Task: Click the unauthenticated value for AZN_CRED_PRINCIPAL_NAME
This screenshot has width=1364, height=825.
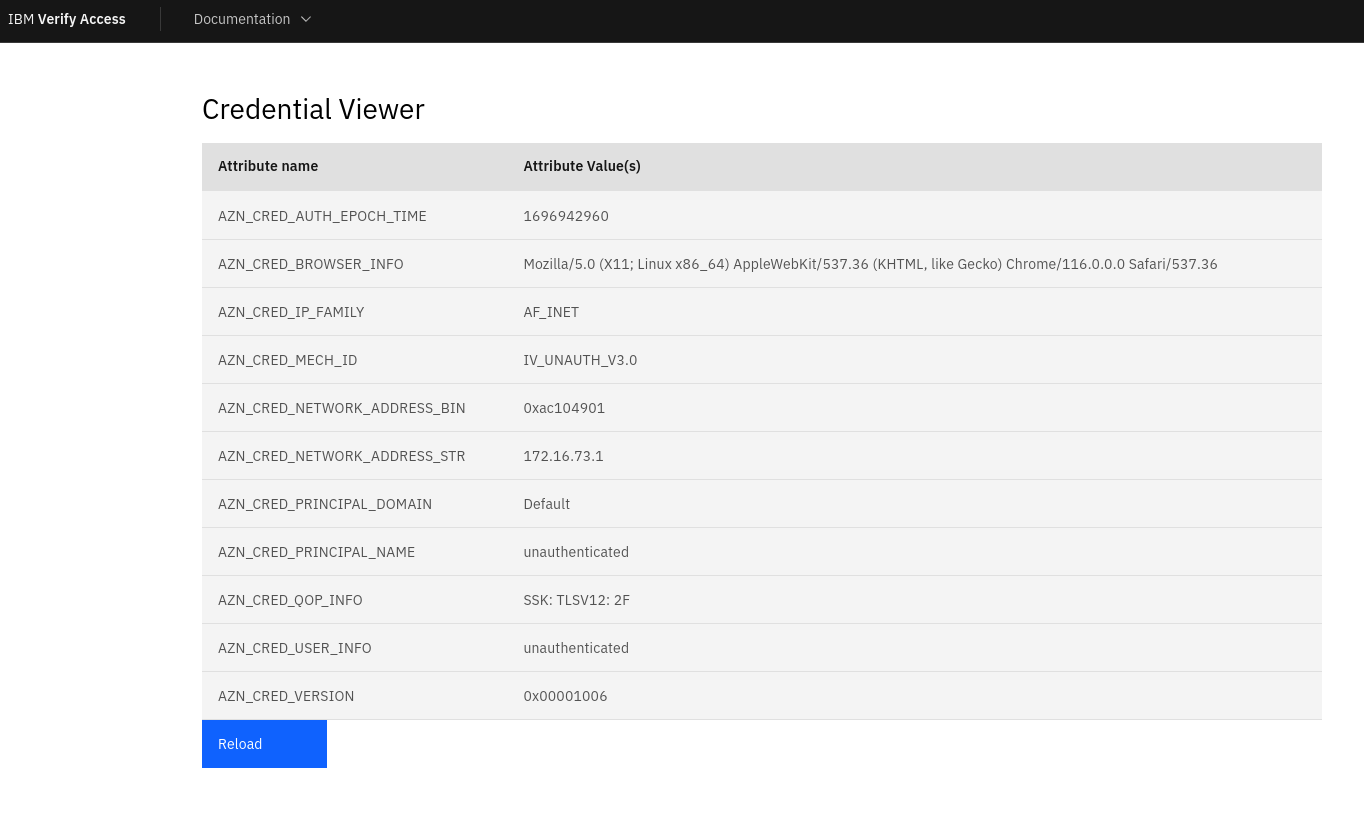Action: point(576,552)
